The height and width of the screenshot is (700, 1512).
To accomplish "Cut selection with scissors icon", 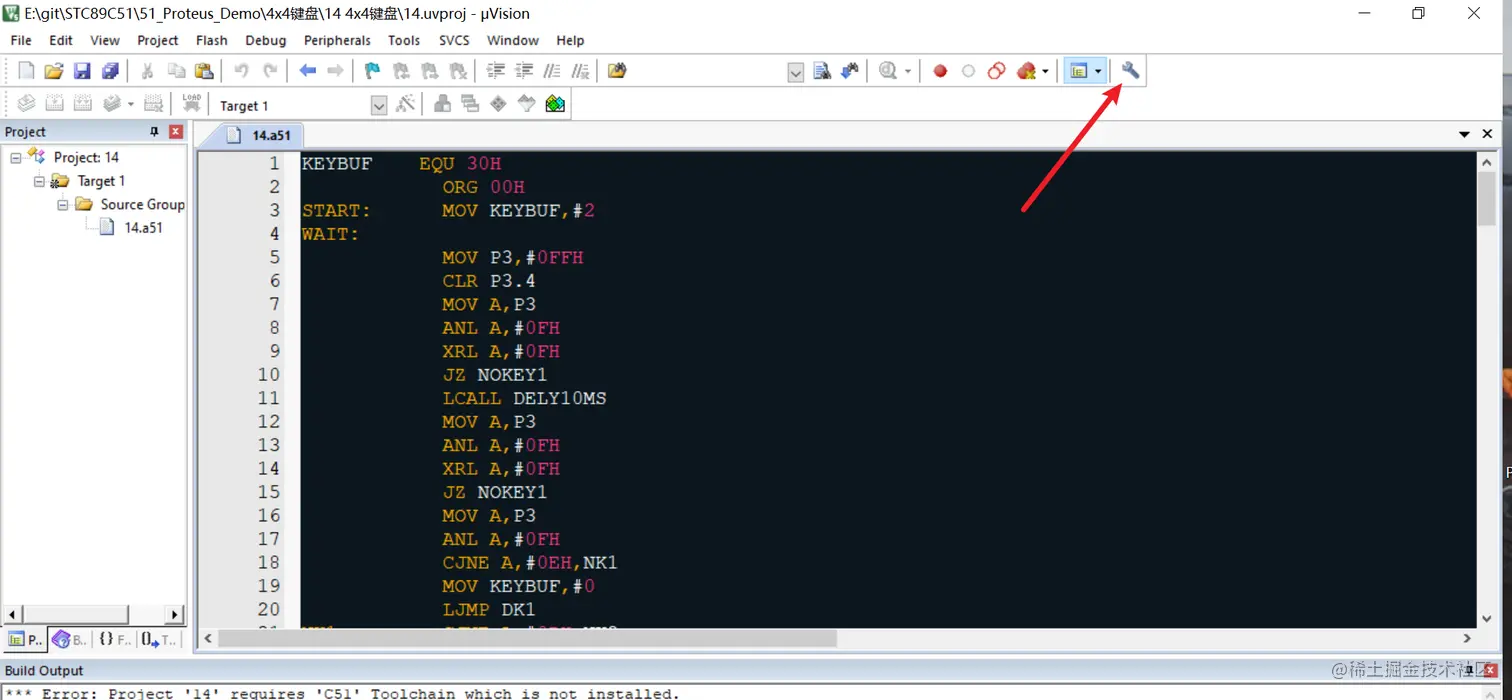I will click(147, 71).
